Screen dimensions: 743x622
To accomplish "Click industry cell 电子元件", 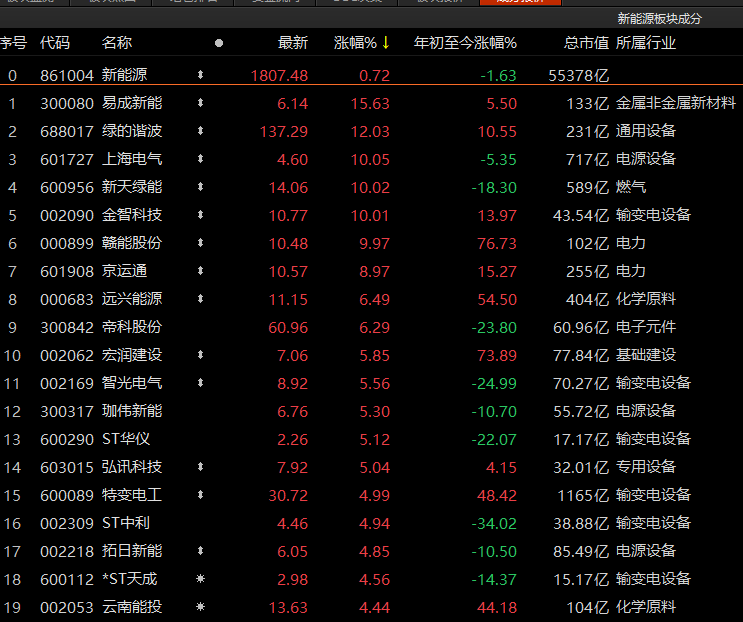I will click(646, 327).
